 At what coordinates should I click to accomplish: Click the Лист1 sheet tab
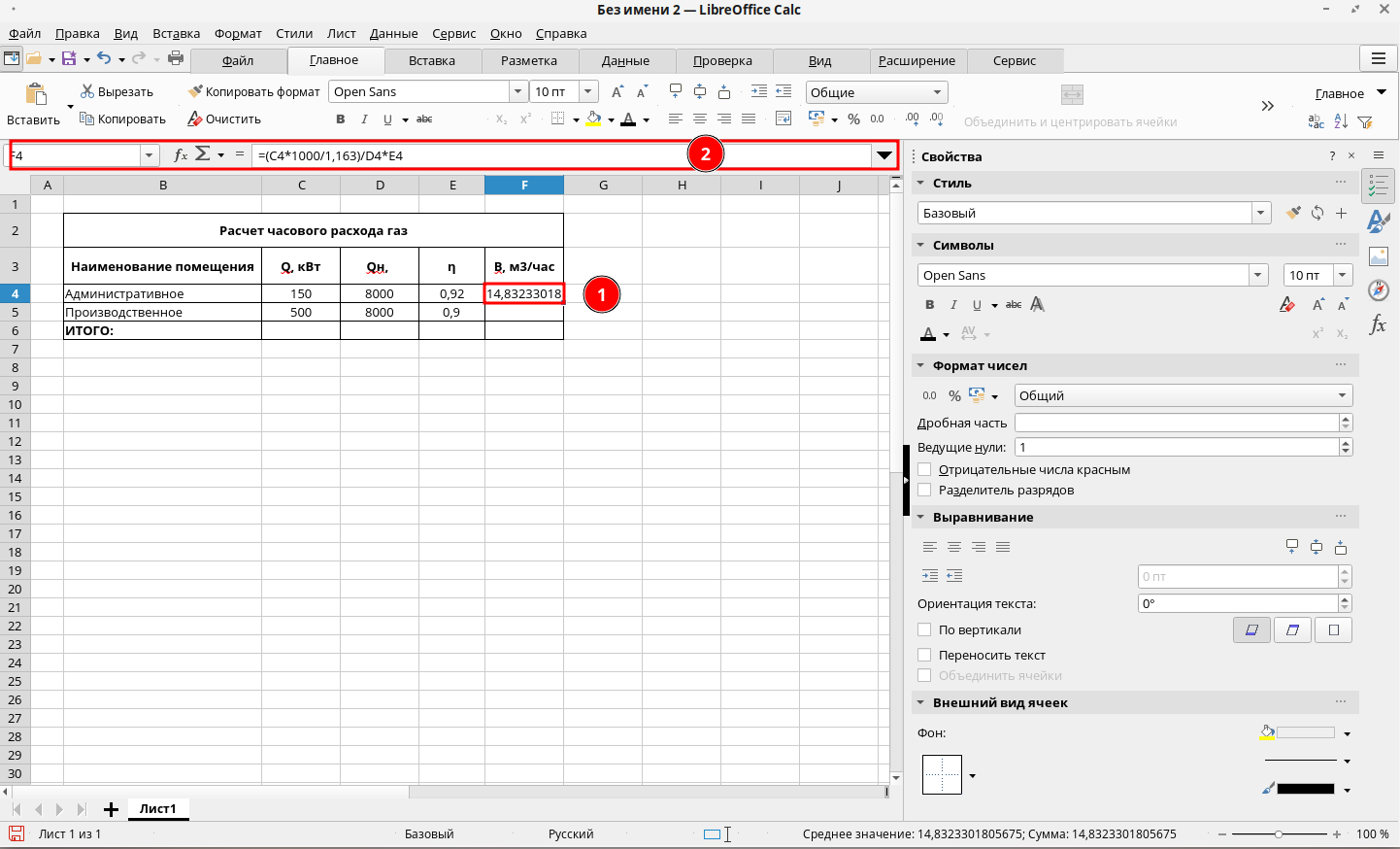click(157, 809)
